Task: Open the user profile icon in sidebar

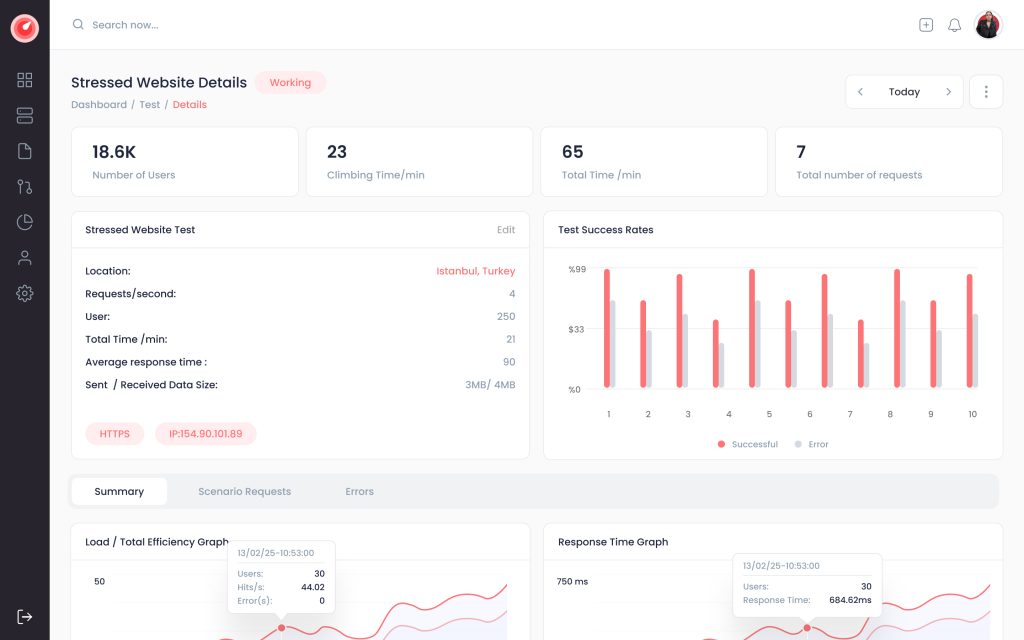Action: click(x=25, y=258)
